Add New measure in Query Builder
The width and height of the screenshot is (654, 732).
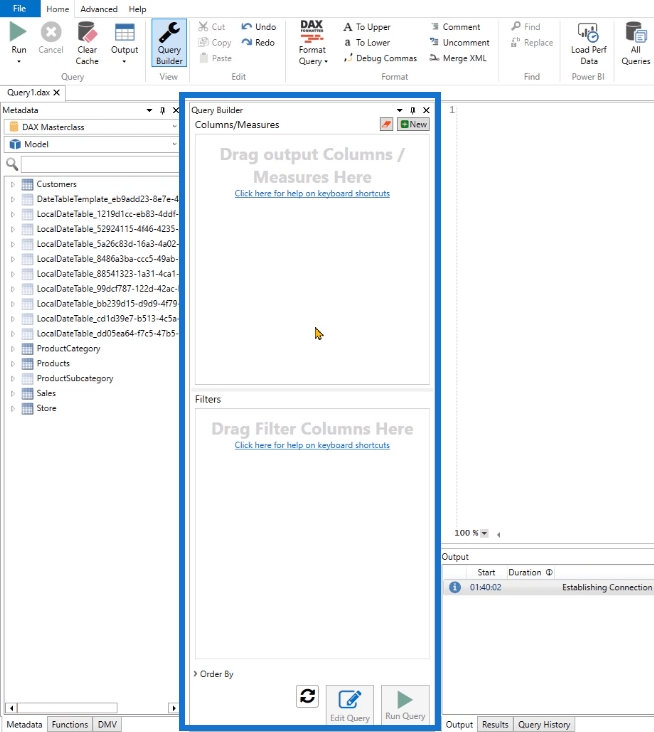[x=413, y=124]
